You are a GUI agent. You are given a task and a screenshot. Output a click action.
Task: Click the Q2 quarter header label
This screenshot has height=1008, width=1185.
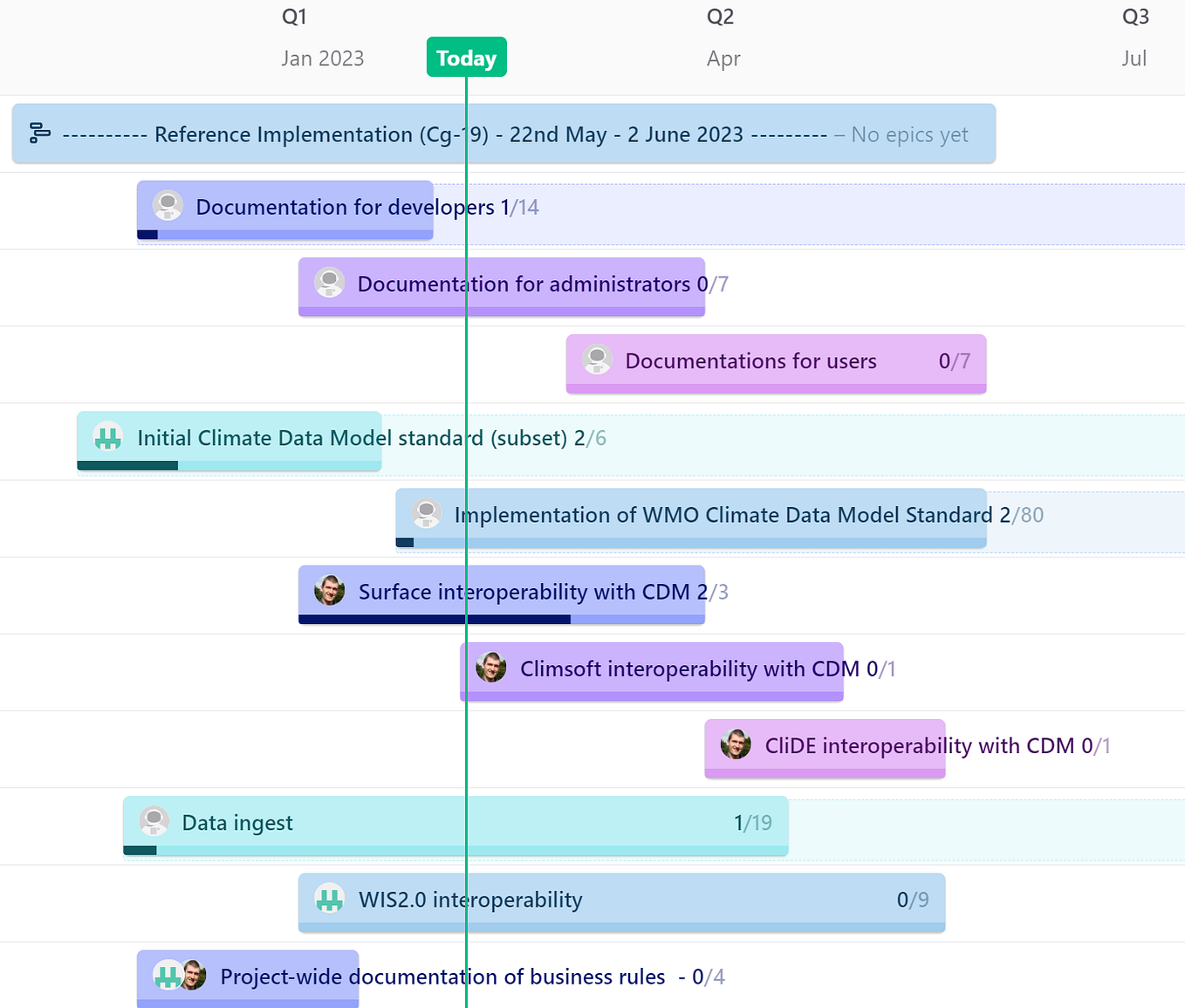pyautogui.click(x=722, y=15)
